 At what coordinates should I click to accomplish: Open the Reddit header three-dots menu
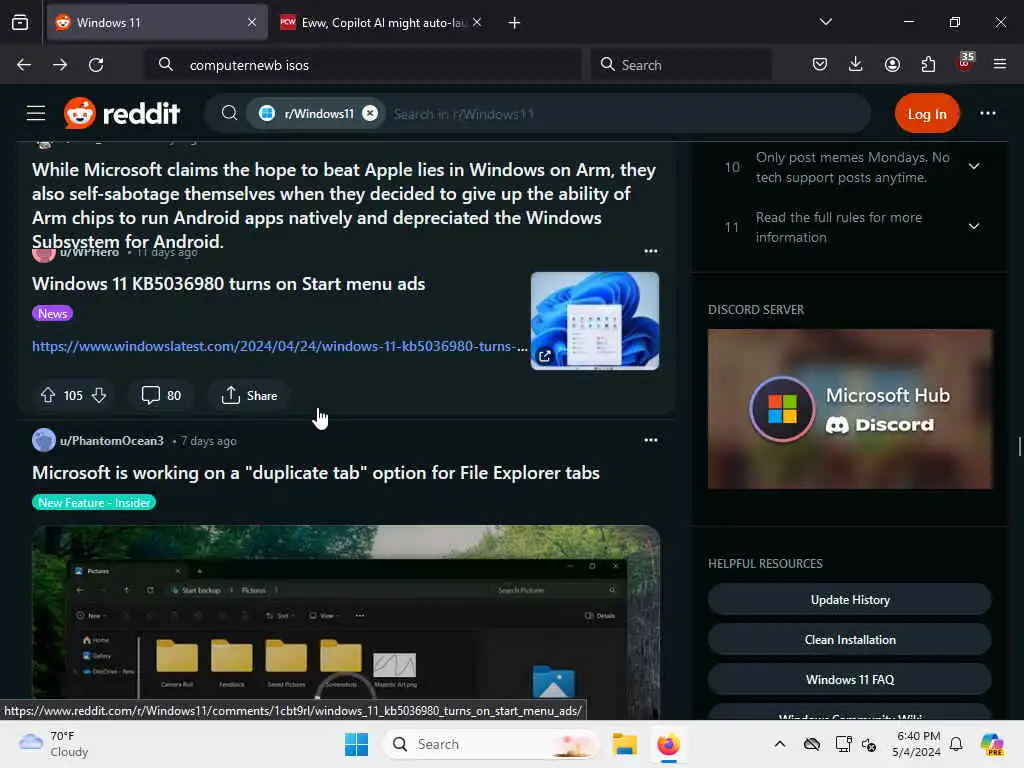pyautogui.click(x=987, y=114)
